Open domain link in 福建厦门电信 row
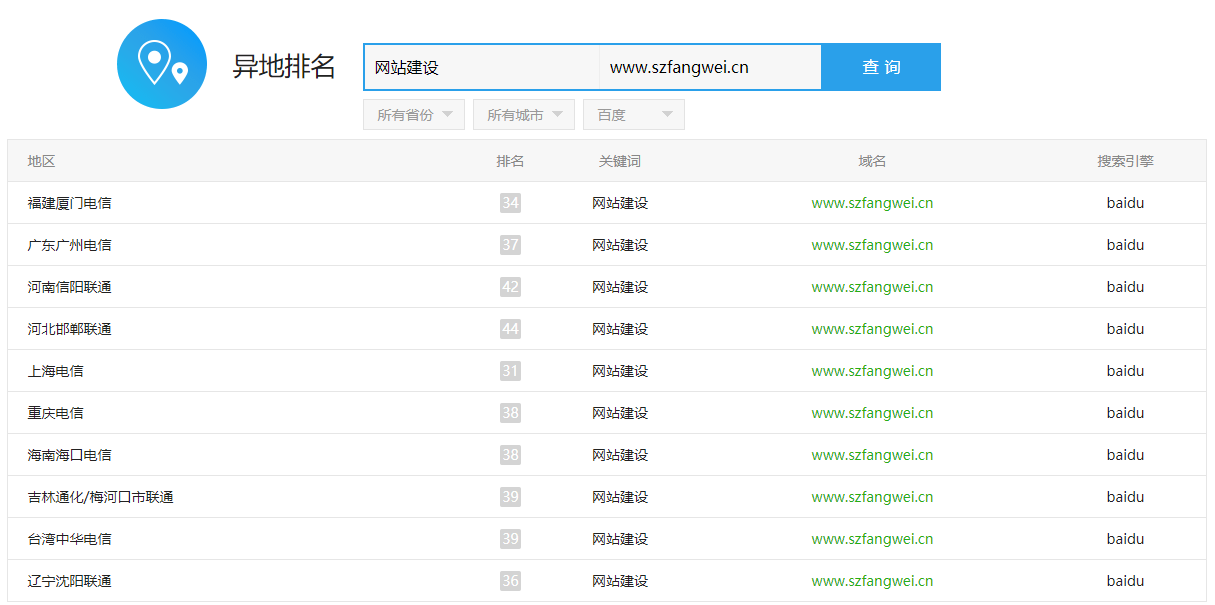The width and height of the screenshot is (1215, 605). (x=872, y=203)
